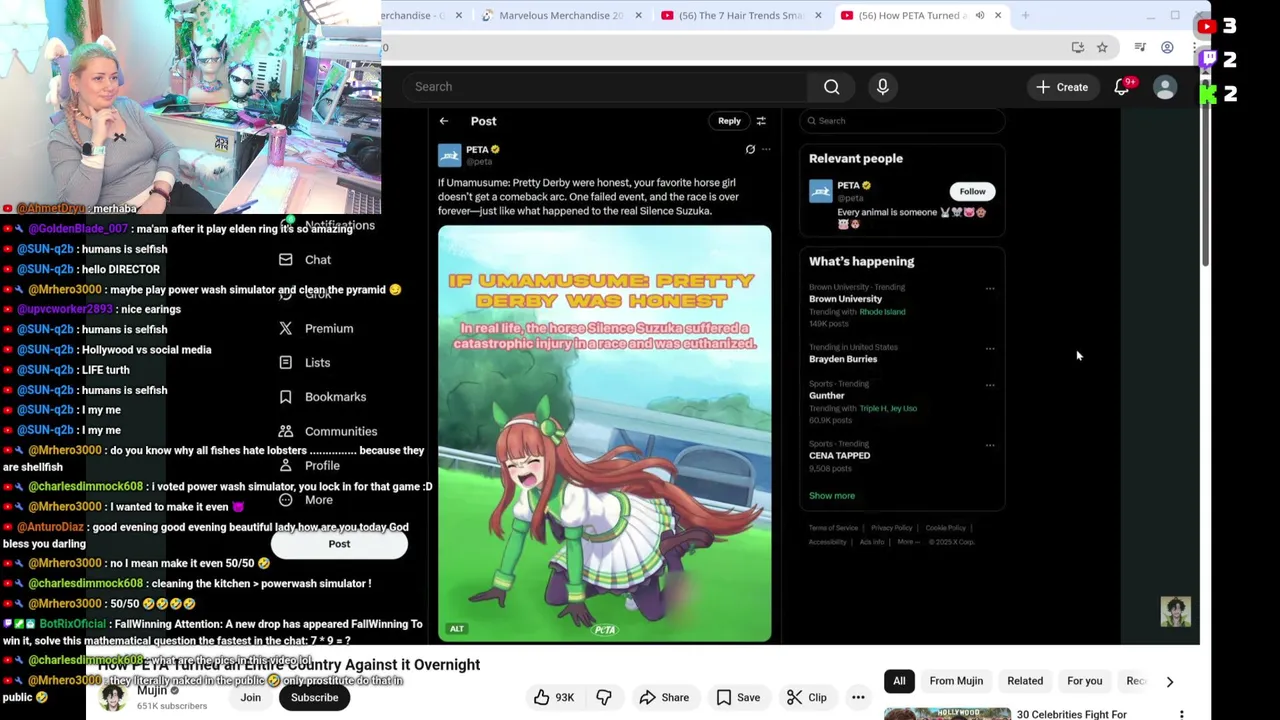This screenshot has height=720, width=1280.
Task: Close The 7 Hair Trends tab
Action: (818, 15)
